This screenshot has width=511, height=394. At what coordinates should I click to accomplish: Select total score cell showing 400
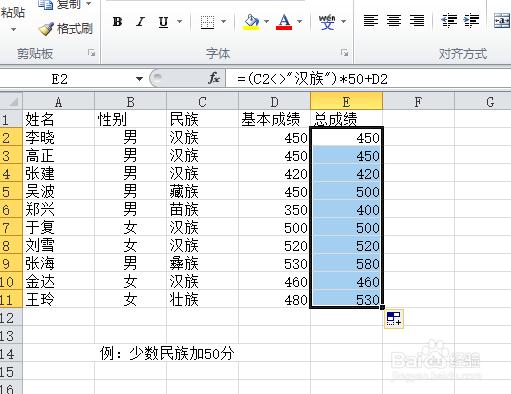coord(346,209)
